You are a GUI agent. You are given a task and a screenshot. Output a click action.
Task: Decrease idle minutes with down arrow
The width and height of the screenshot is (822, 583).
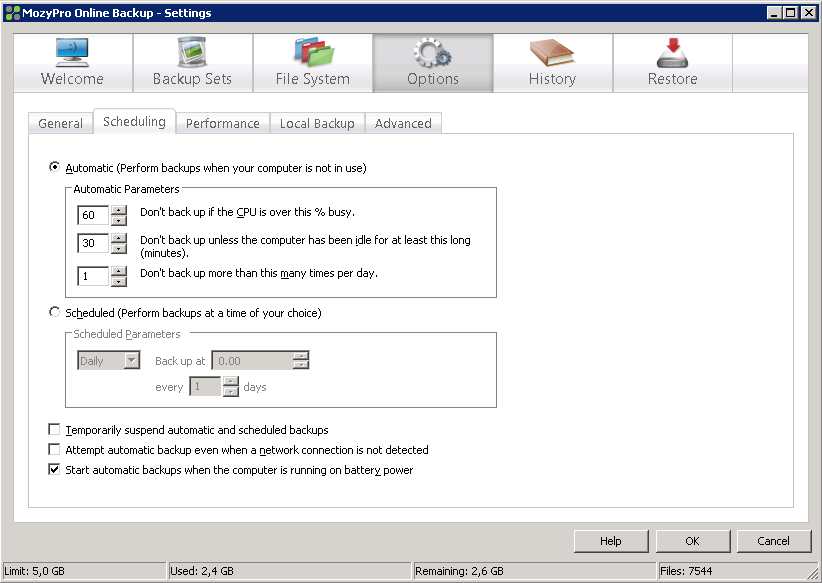click(x=120, y=249)
